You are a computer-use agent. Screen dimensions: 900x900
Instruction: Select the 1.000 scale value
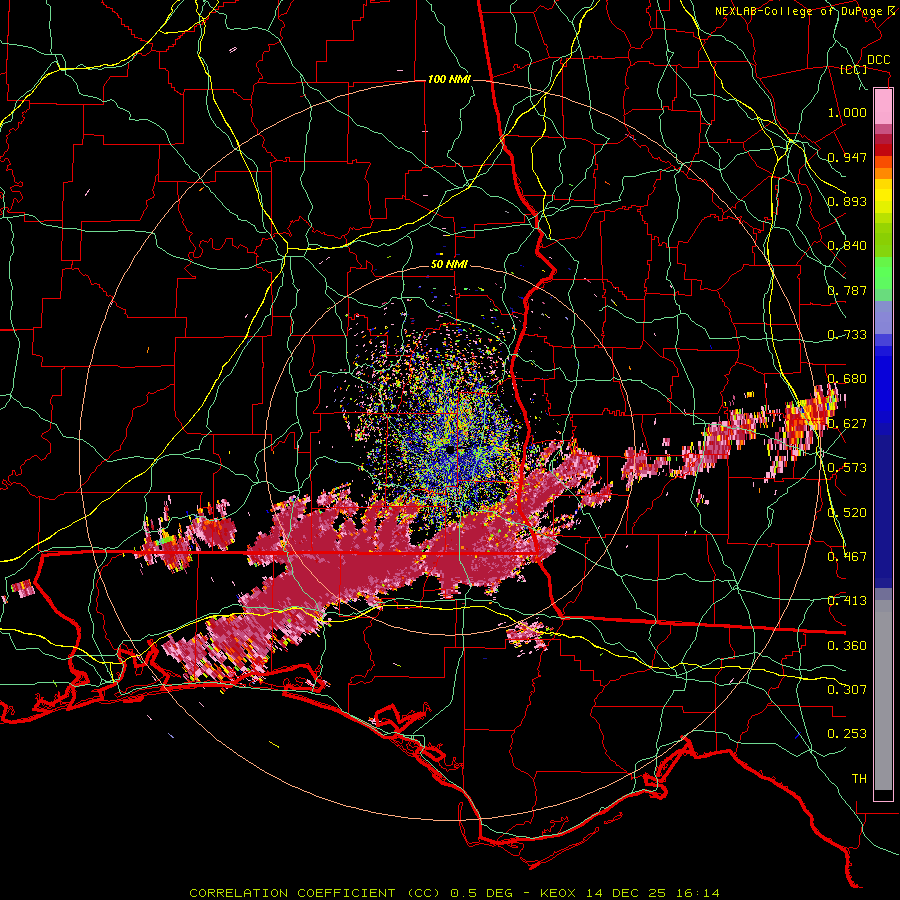(847, 112)
